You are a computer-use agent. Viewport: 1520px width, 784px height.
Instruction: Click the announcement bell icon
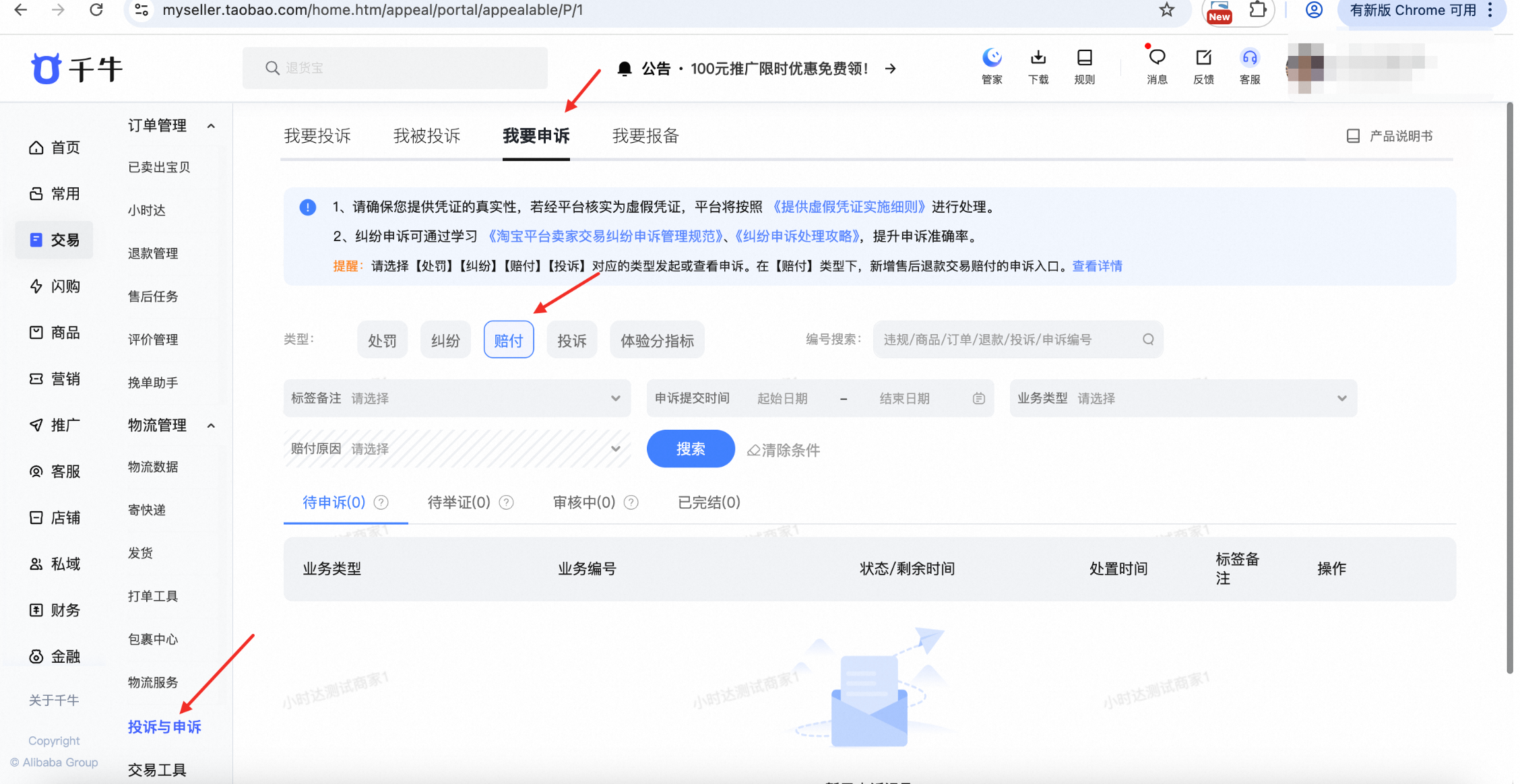point(625,69)
